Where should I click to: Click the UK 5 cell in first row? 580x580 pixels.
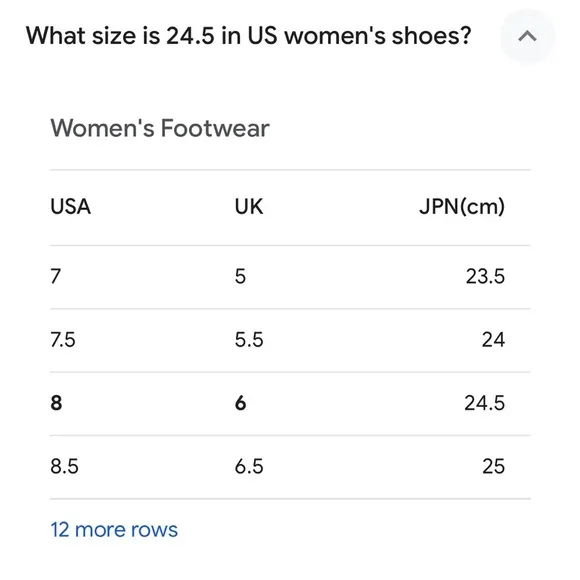[x=240, y=276]
